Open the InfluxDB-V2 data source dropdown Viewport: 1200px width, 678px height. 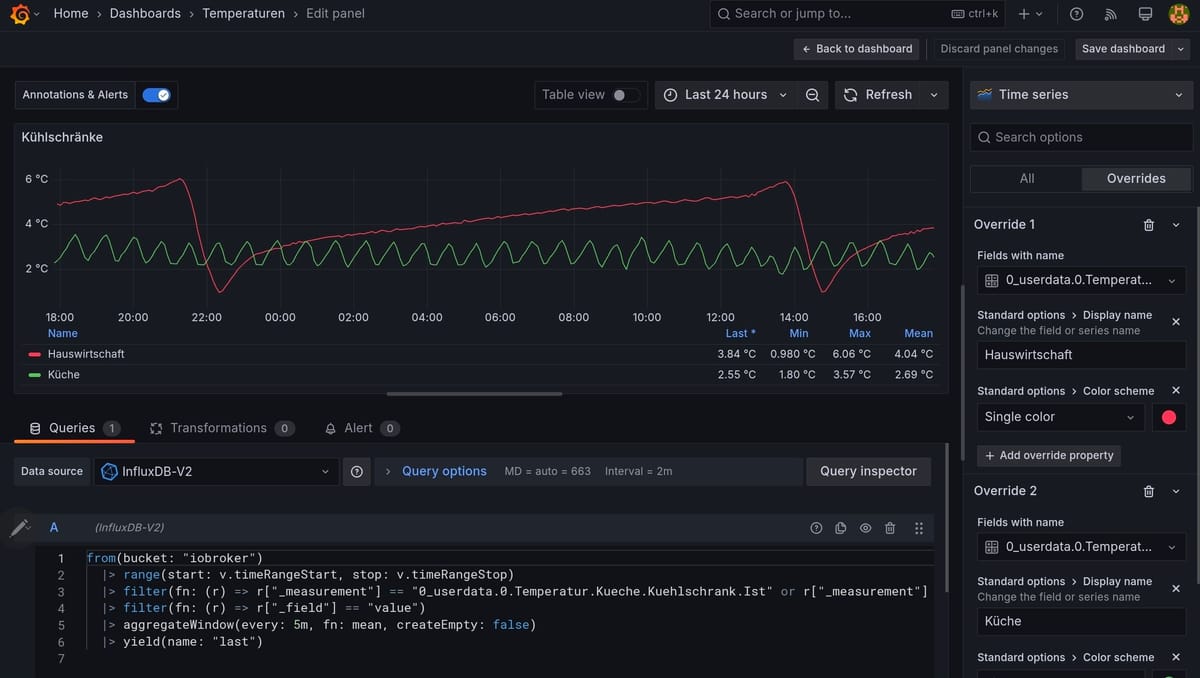(x=216, y=472)
